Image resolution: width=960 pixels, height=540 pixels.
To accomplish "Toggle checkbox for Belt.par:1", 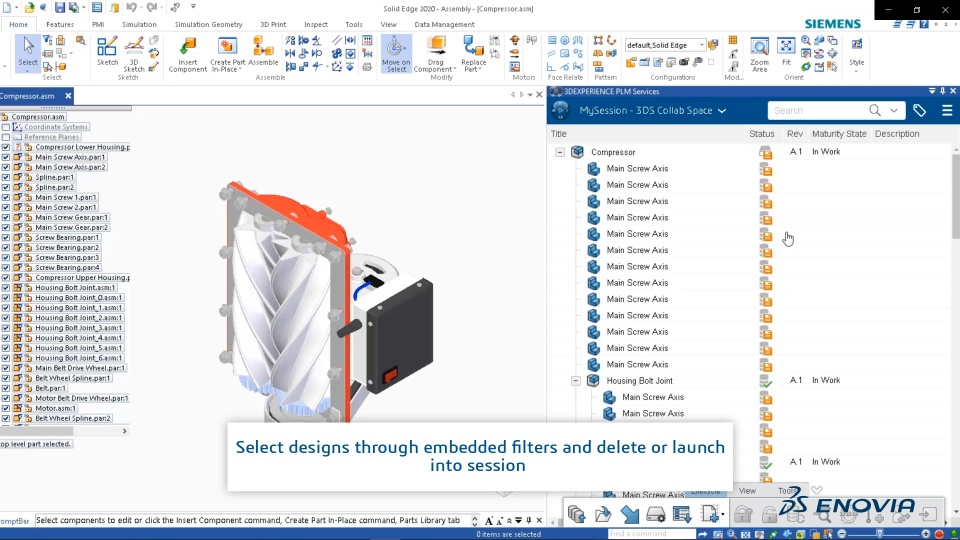I will [6, 388].
